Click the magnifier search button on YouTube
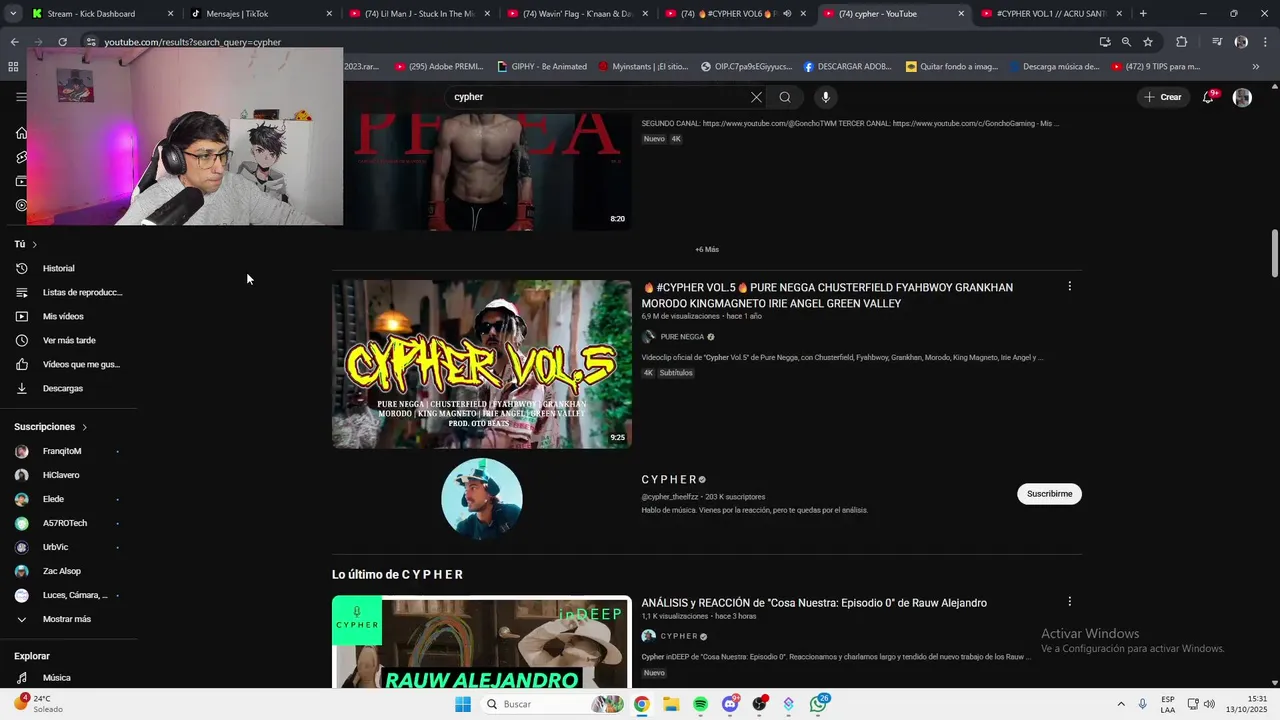 click(x=785, y=97)
